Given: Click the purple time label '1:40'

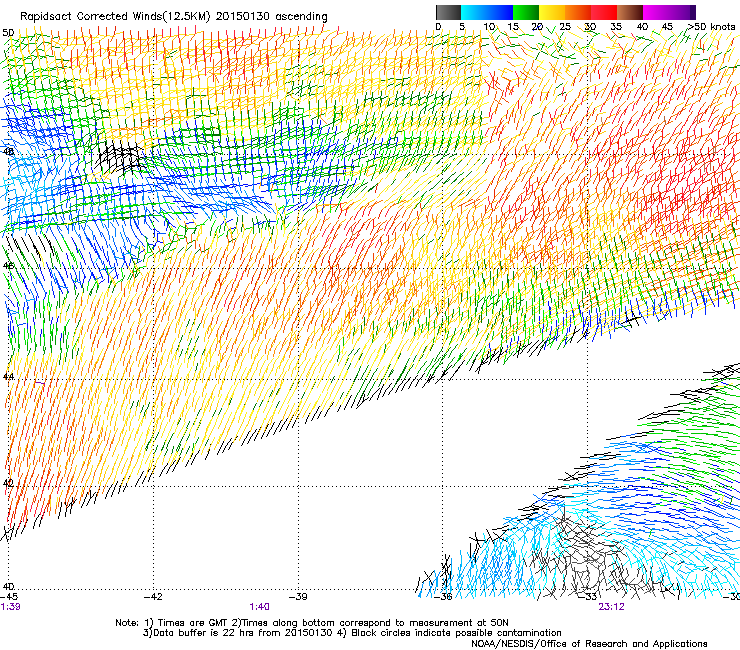Looking at the screenshot, I should (260, 607).
